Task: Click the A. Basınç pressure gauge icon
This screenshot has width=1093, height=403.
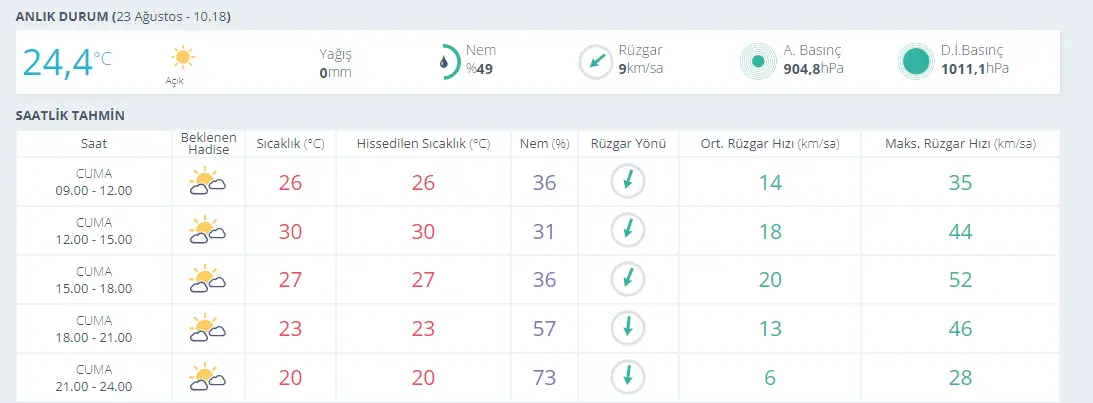Action: click(758, 62)
